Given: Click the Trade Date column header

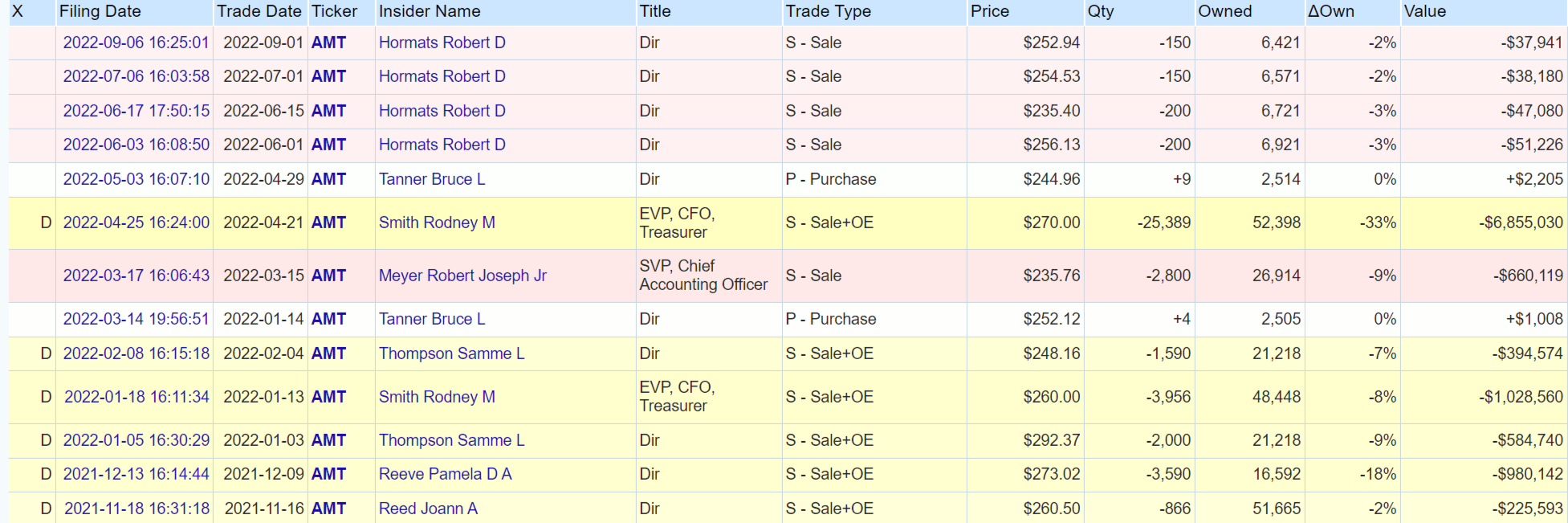Looking at the screenshot, I should point(259,11).
